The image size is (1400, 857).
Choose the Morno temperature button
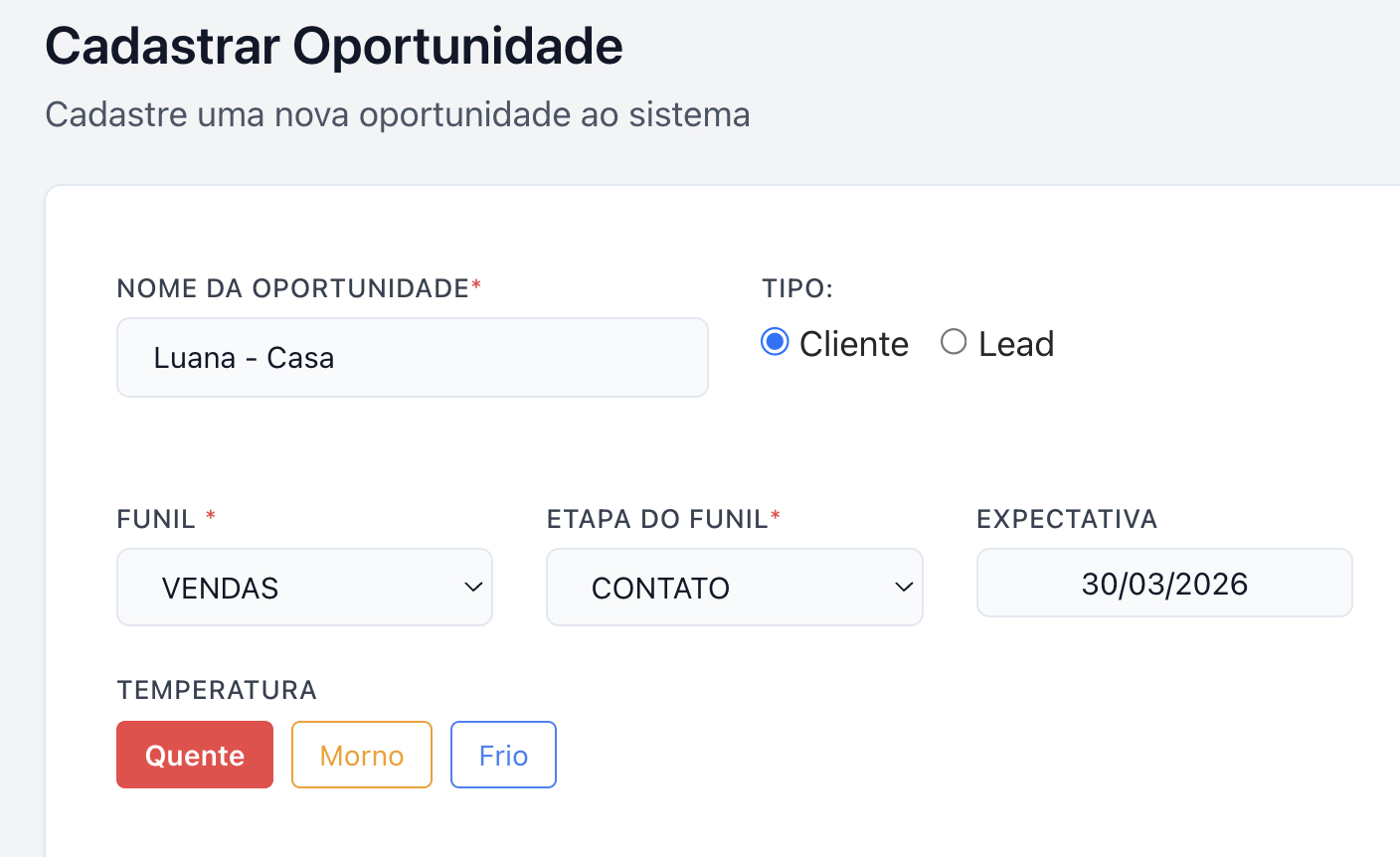coord(362,756)
